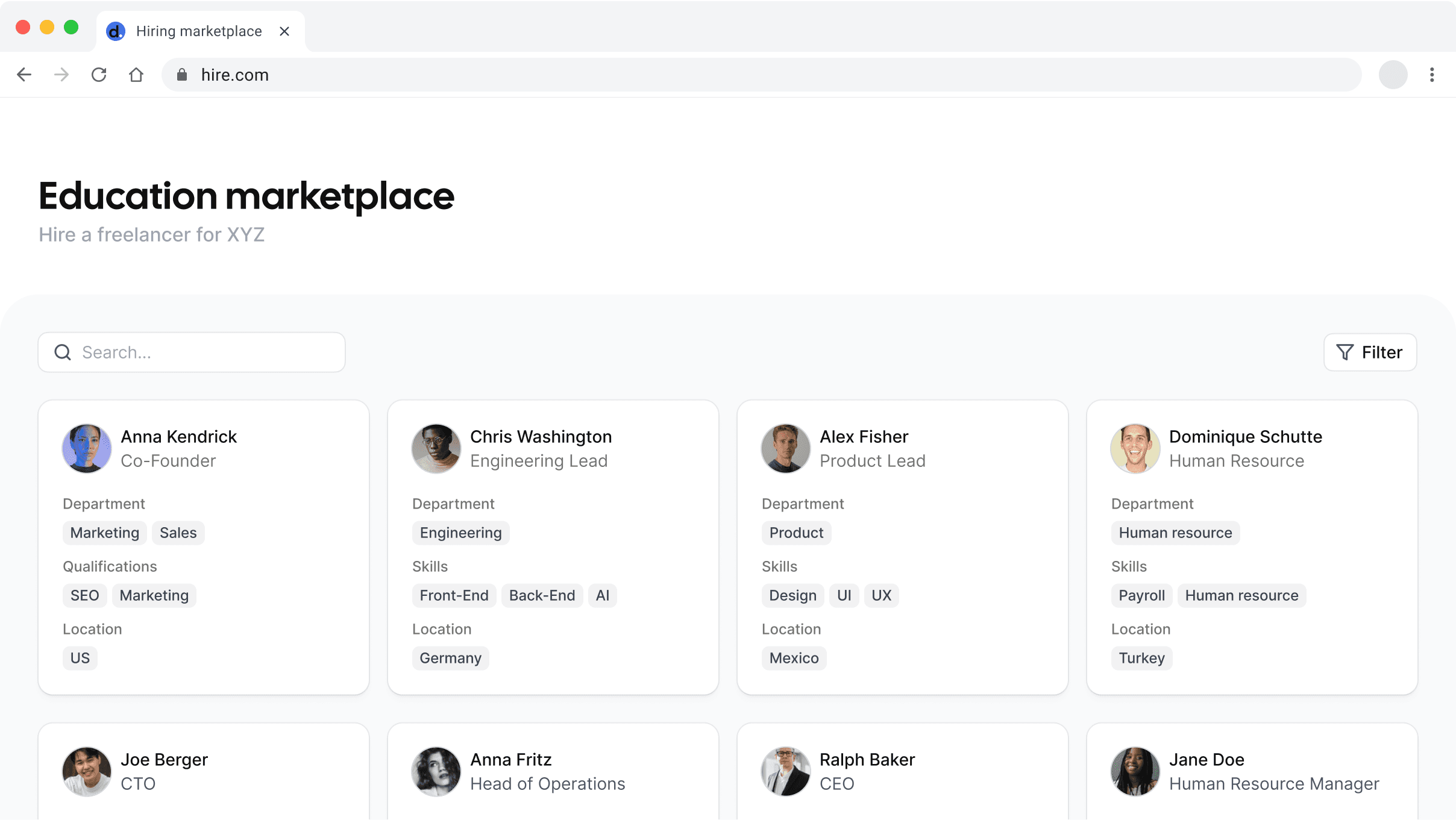Click the Chris Washington name link
1456x820 pixels.
coord(541,436)
